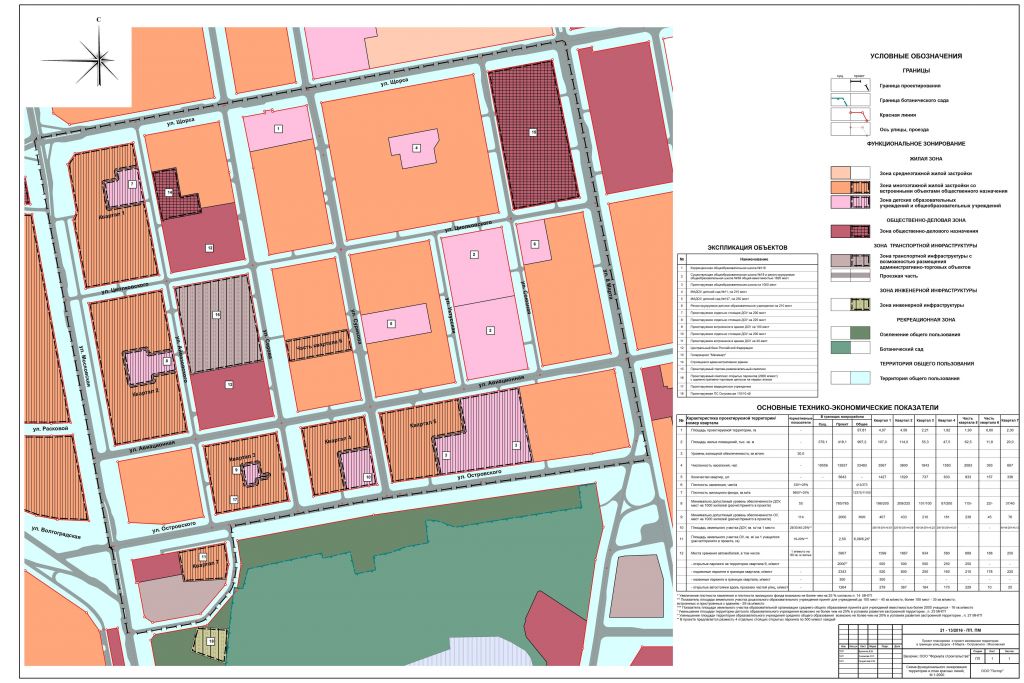Select object marker 4 in the large northern block
Screen dimensions: 1024x683
(x=416, y=148)
